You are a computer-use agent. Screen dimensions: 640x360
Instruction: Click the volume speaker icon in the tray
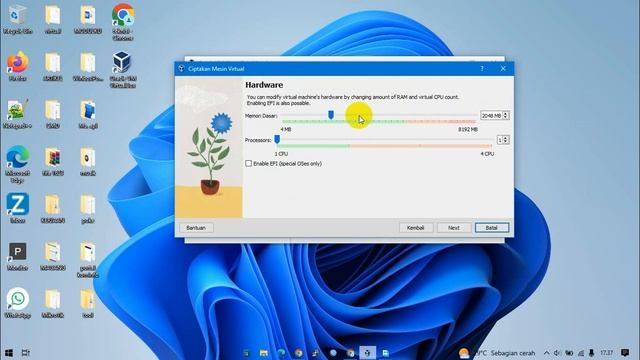557,353
